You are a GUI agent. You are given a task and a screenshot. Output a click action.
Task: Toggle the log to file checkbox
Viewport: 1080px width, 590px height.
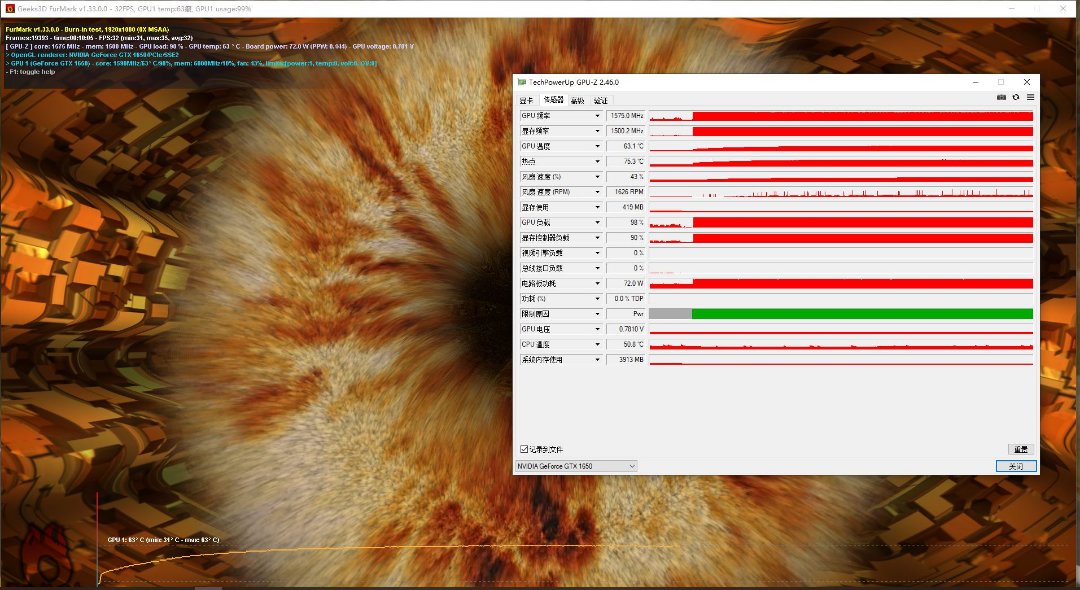click(x=524, y=449)
